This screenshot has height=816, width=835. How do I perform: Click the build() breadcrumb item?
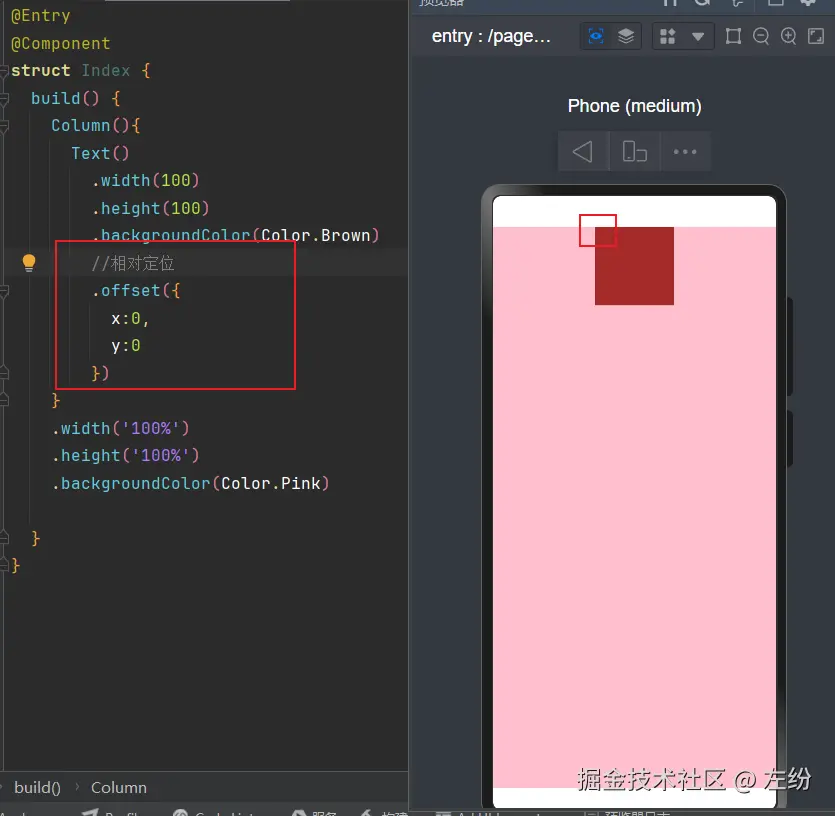click(x=37, y=788)
